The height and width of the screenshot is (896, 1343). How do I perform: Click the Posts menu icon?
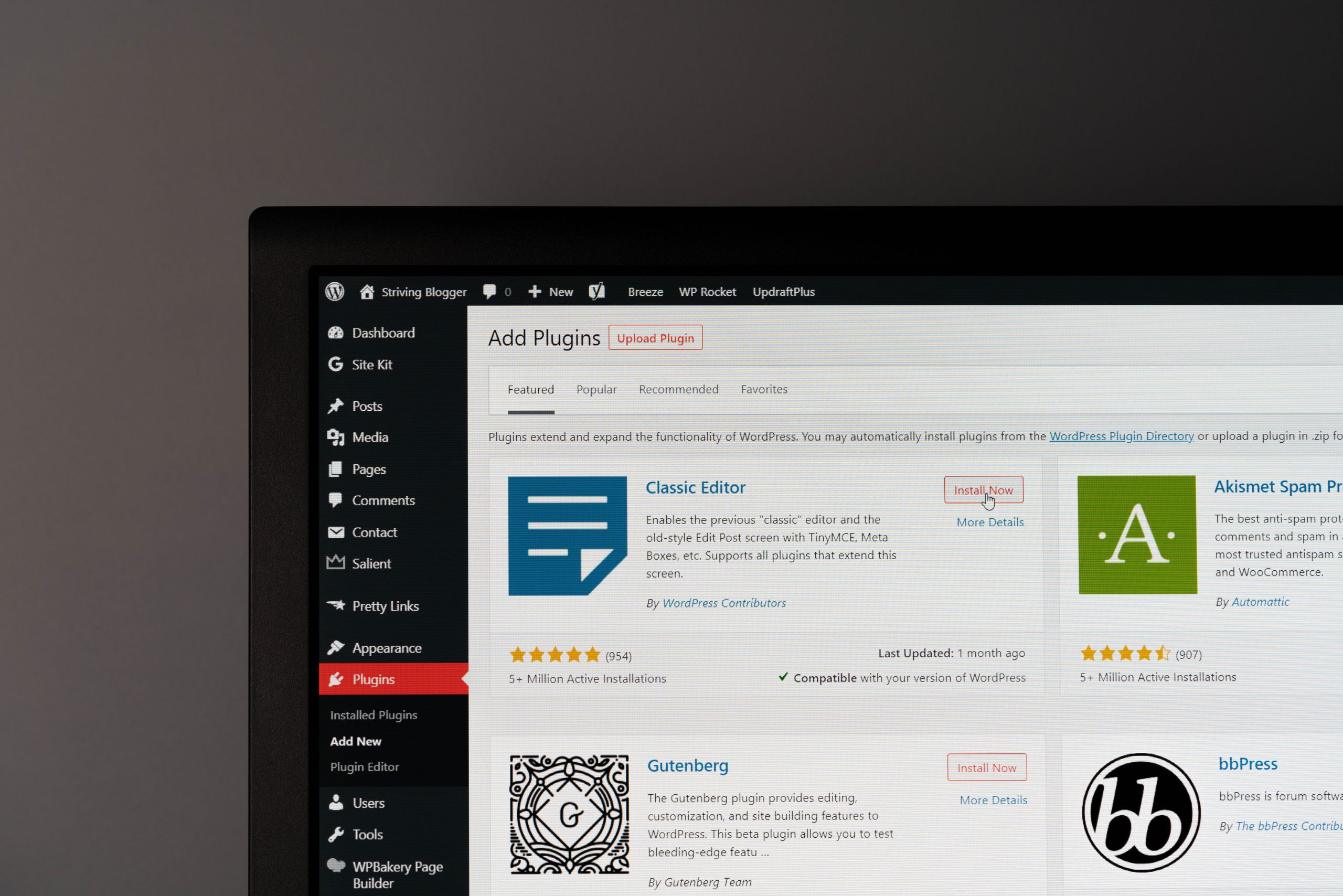[x=335, y=405]
